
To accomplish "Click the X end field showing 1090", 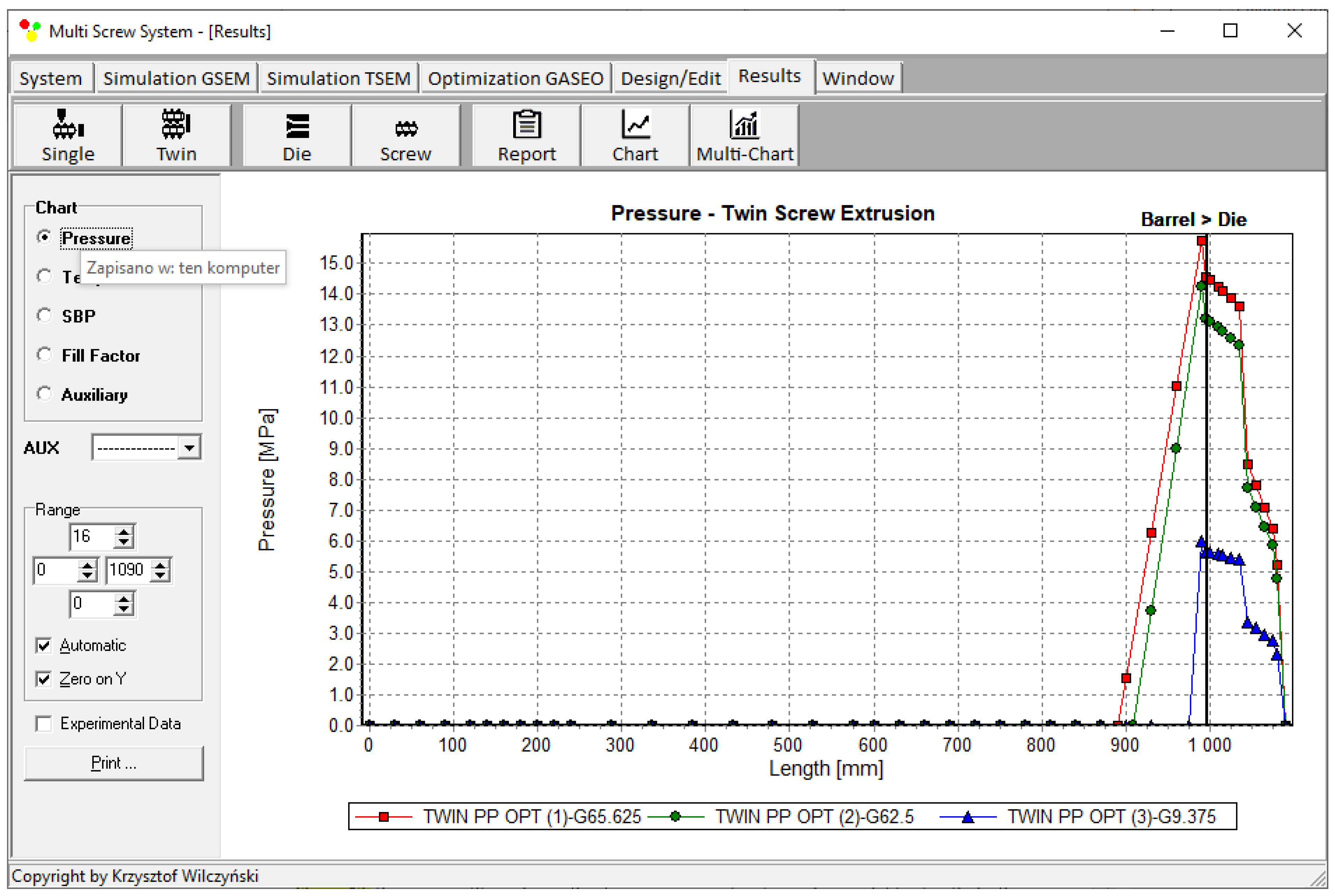I will point(128,570).
